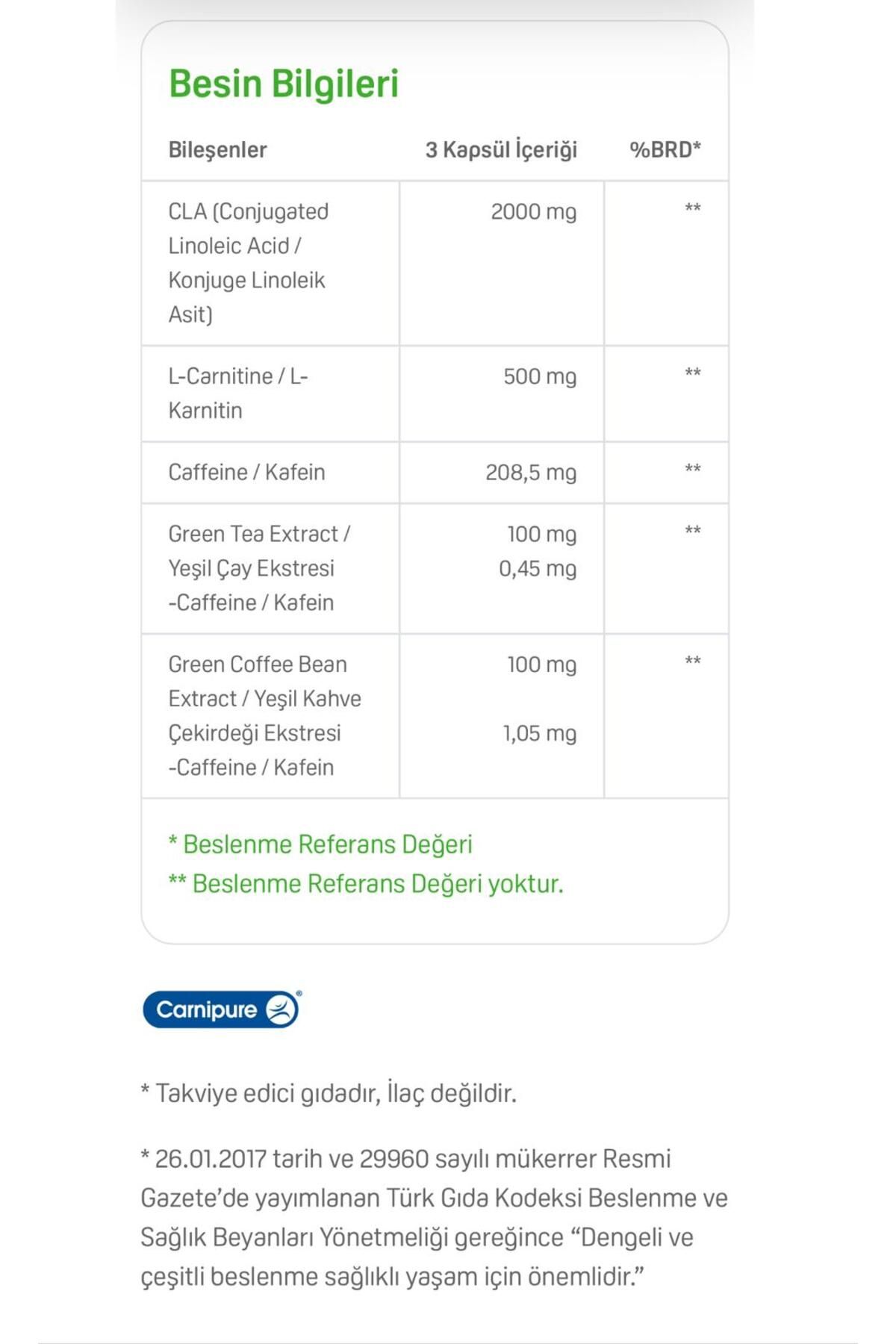
Task: Select the Bileşenler column header
Action: coord(217,150)
